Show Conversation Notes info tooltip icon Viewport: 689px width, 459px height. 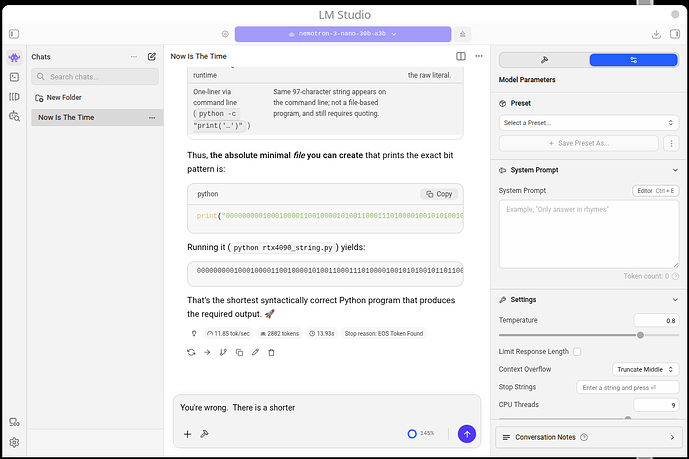pyautogui.click(x=584, y=437)
